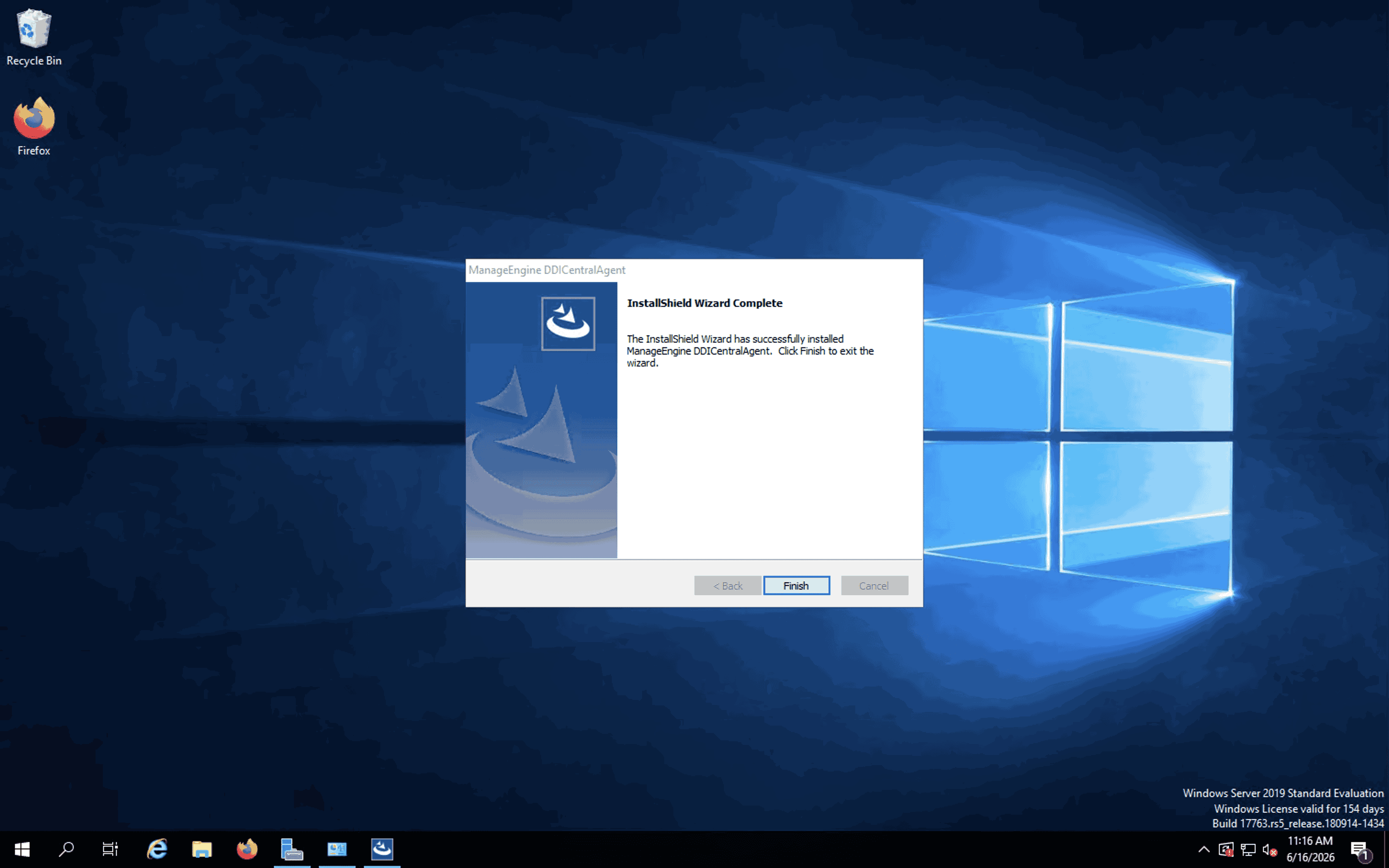The height and width of the screenshot is (868, 1389).
Task: Open the network tray icon
Action: [x=1248, y=850]
